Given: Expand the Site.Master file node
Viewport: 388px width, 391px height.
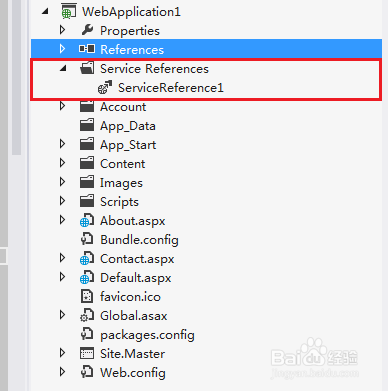Looking at the screenshot, I should coord(62,353).
